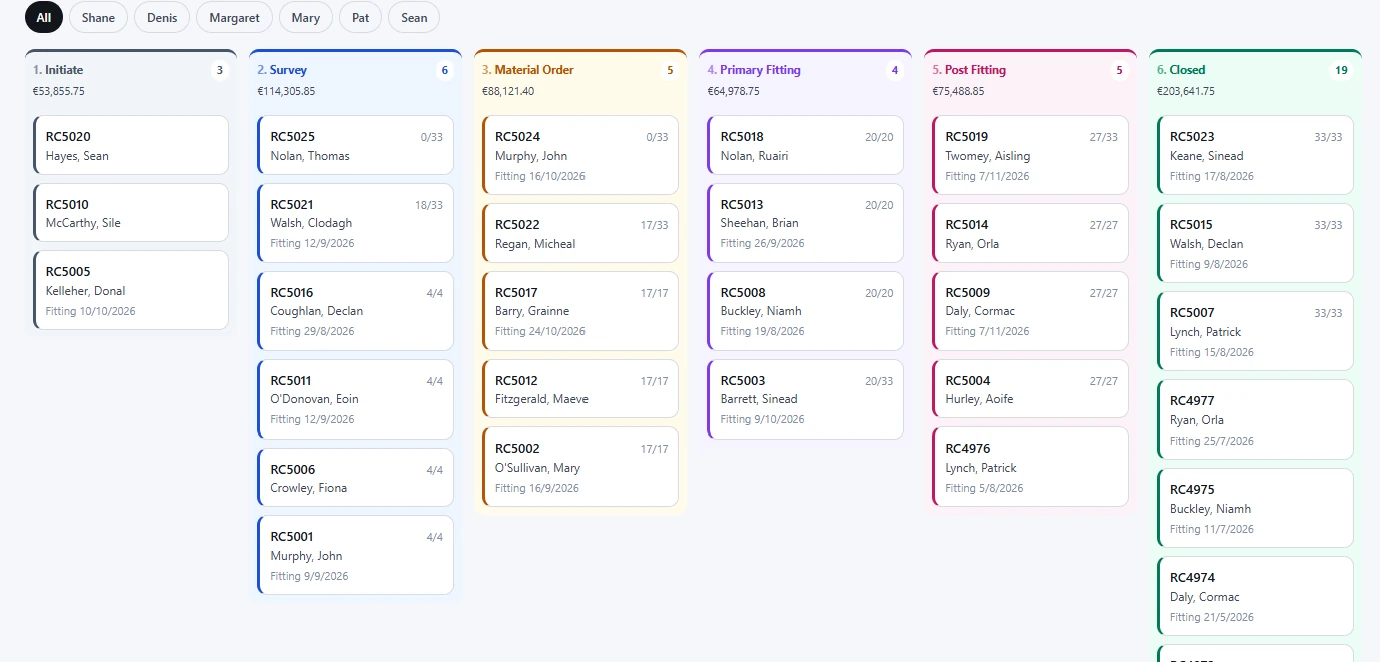Open job card RC5024 Murphy, John
The height and width of the screenshot is (662, 1380).
[x=581, y=155]
